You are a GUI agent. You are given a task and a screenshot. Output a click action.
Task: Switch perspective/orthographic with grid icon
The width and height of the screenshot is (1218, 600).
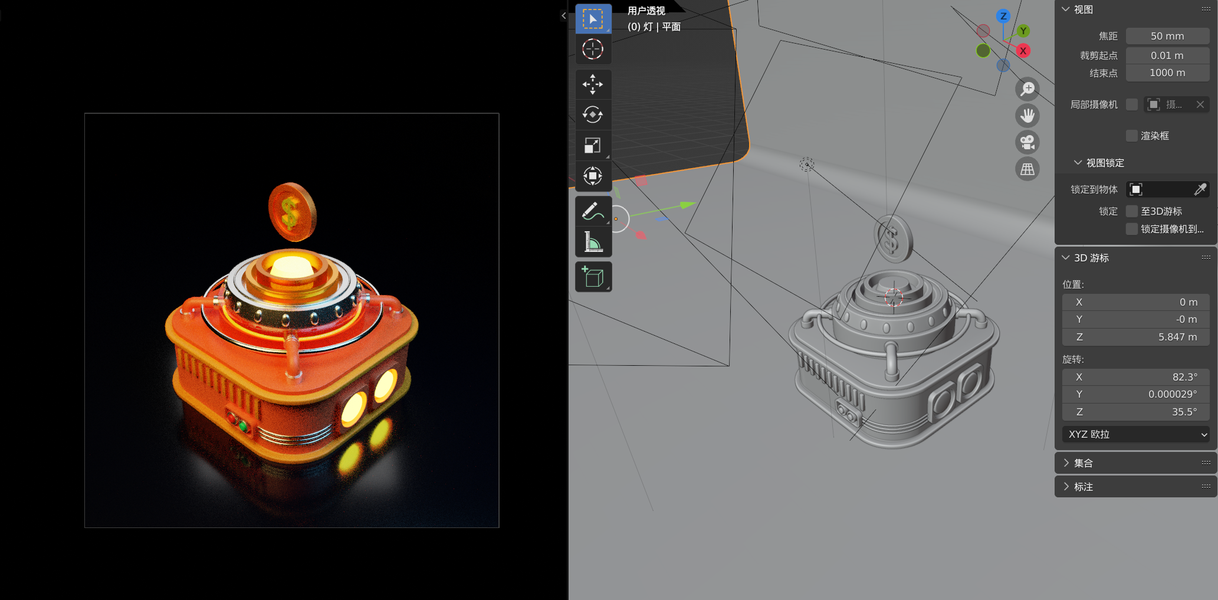click(x=1027, y=168)
